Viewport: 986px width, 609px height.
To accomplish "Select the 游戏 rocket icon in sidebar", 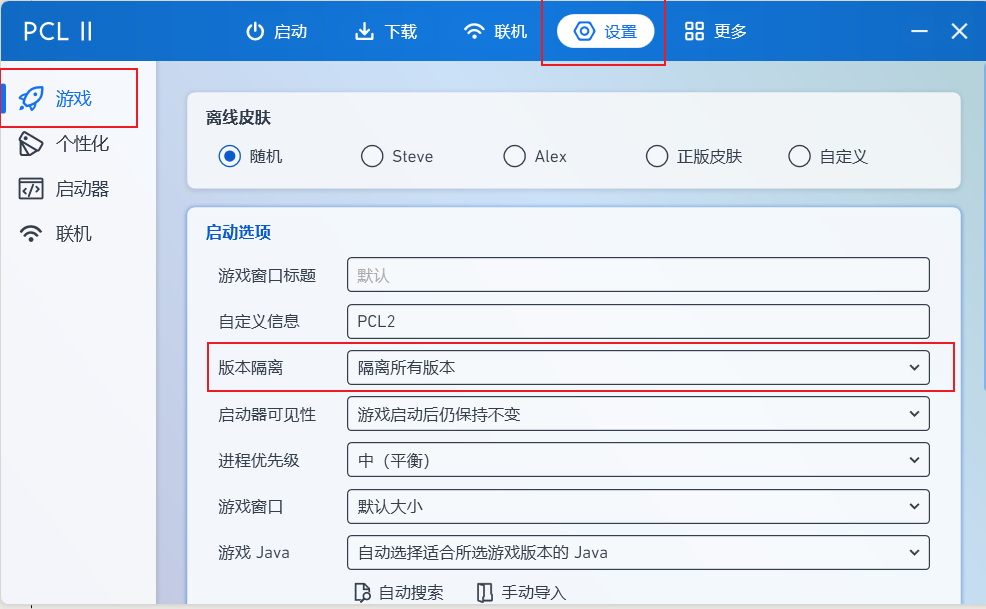I will click(x=30, y=98).
